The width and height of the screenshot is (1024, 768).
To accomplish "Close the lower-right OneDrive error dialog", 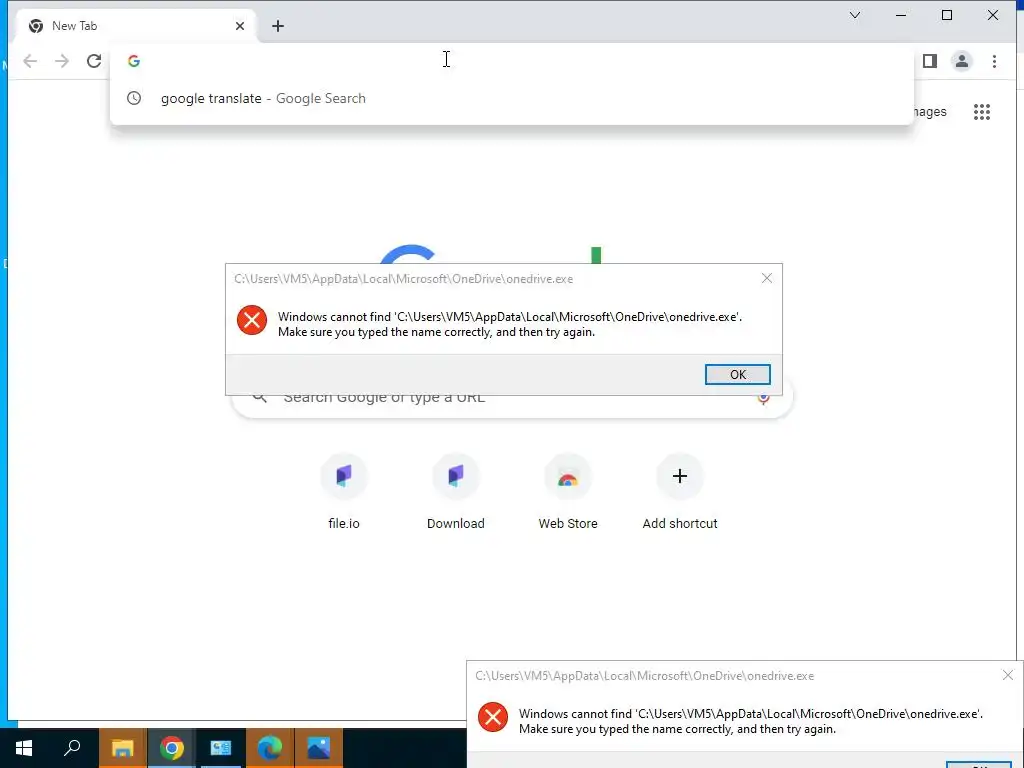I will (1008, 675).
